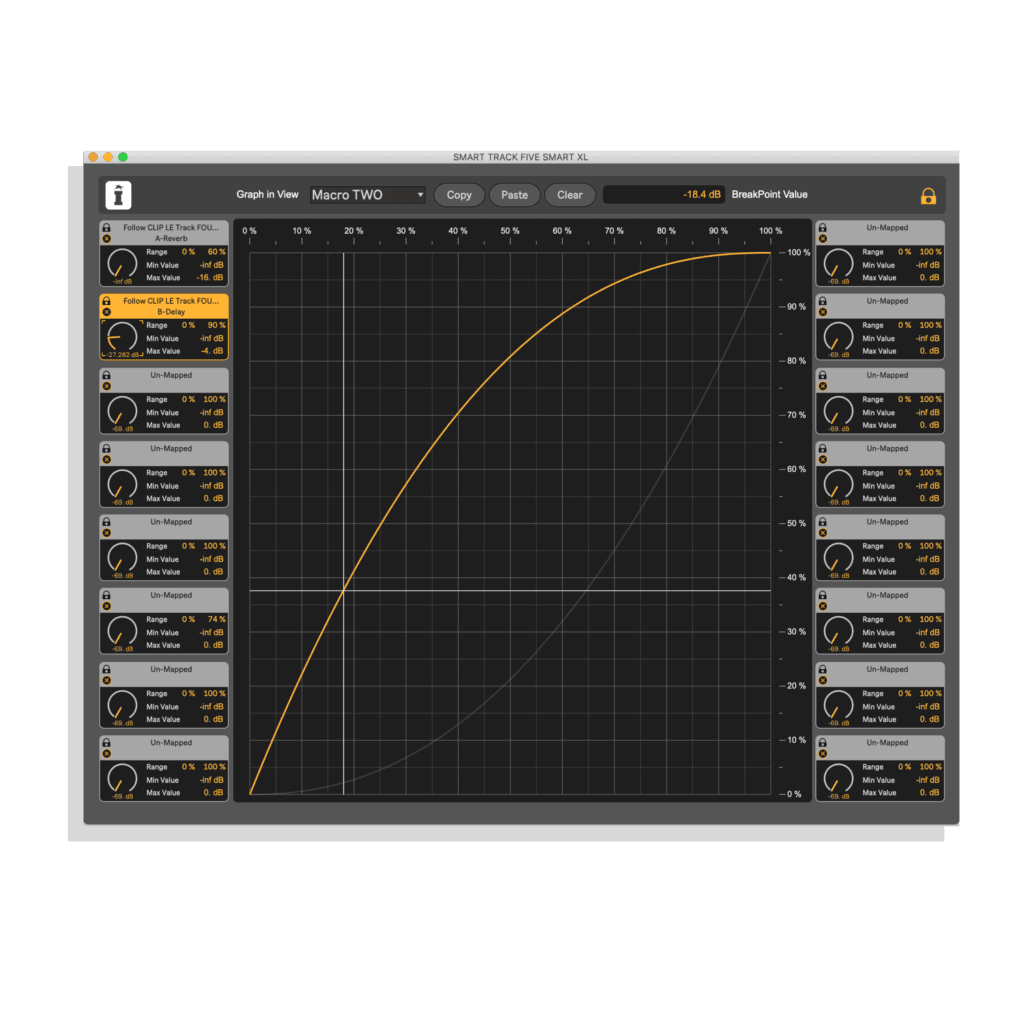
Task: Click the 0 % range minimum of A-Reverb
Action: [x=188, y=252]
